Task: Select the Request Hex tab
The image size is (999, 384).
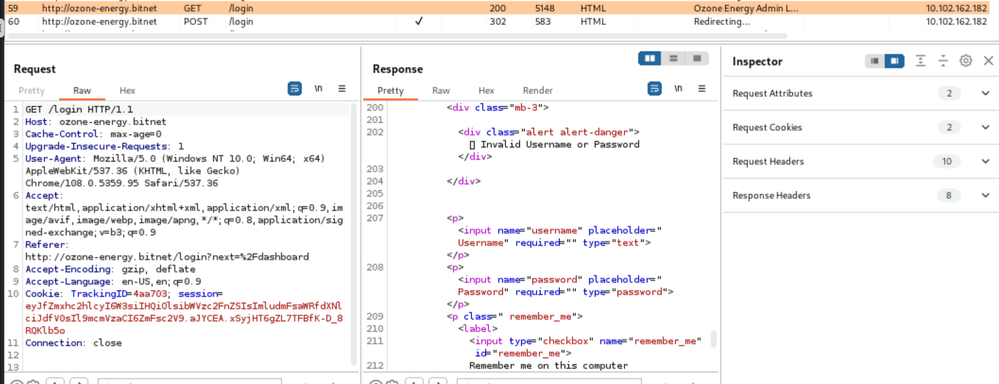Action: [x=127, y=90]
